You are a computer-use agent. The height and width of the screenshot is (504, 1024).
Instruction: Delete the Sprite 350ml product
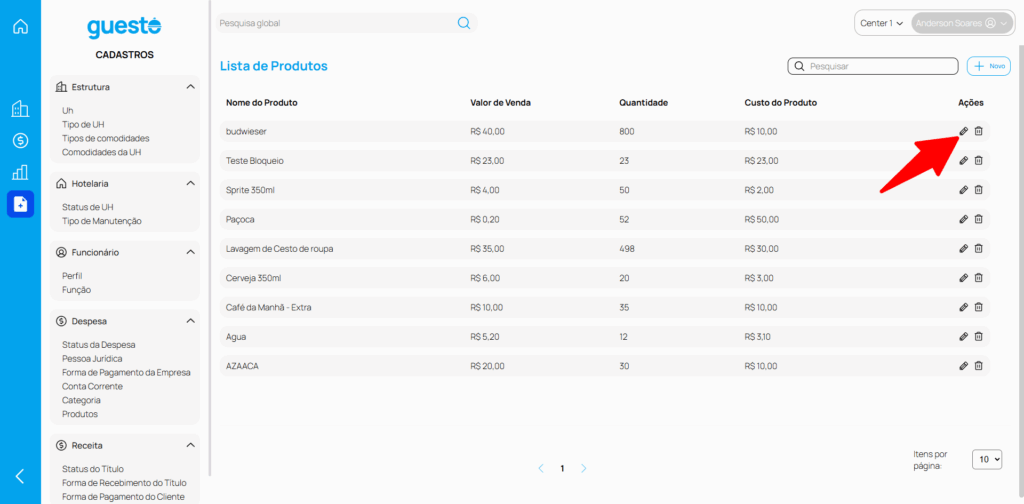[x=979, y=189]
